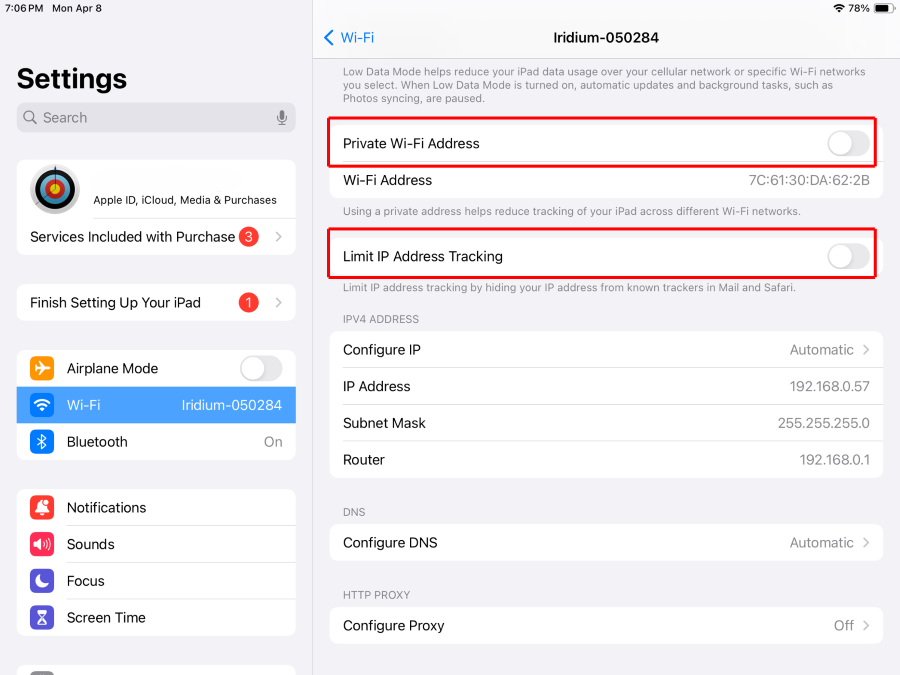Tap the Airplane Mode orange icon

pos(42,368)
